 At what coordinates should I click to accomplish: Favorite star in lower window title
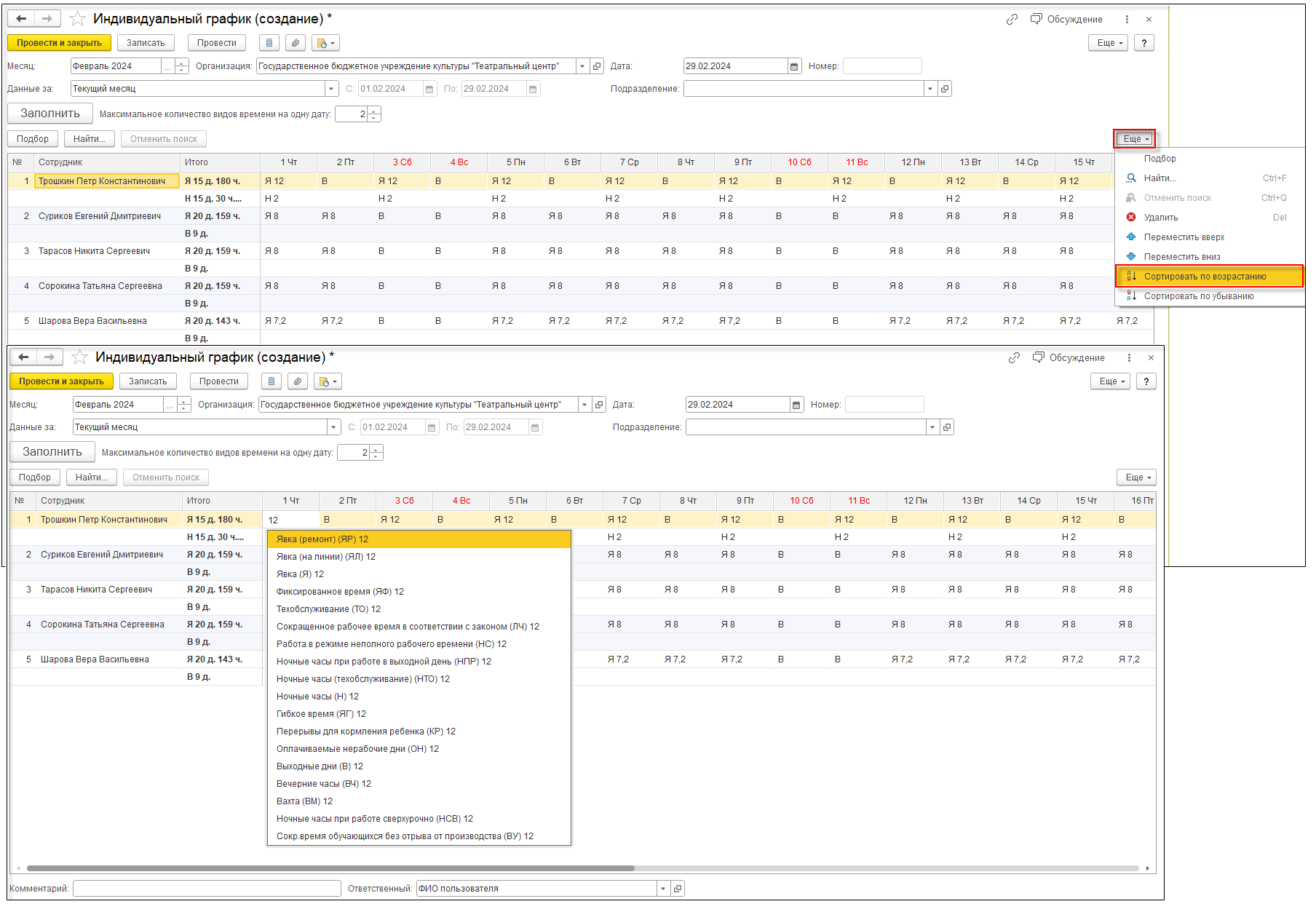pos(80,357)
